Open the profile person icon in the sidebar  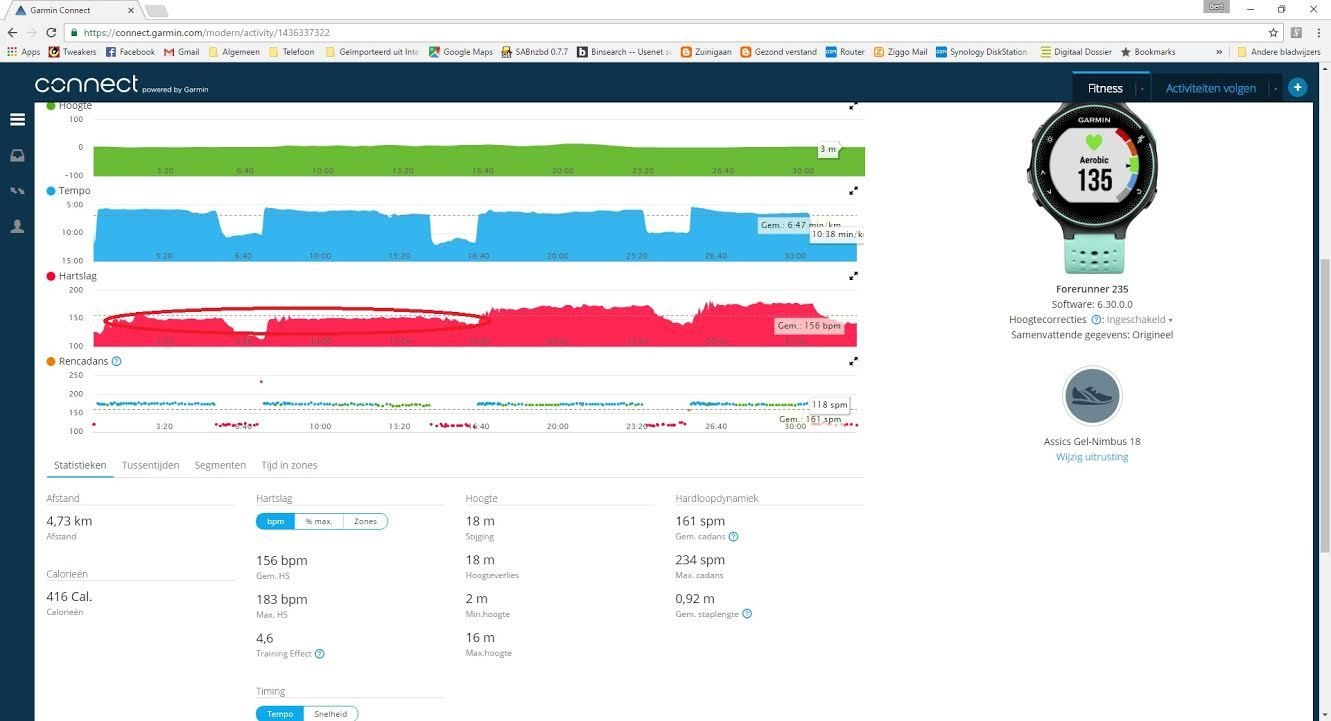(x=17, y=226)
